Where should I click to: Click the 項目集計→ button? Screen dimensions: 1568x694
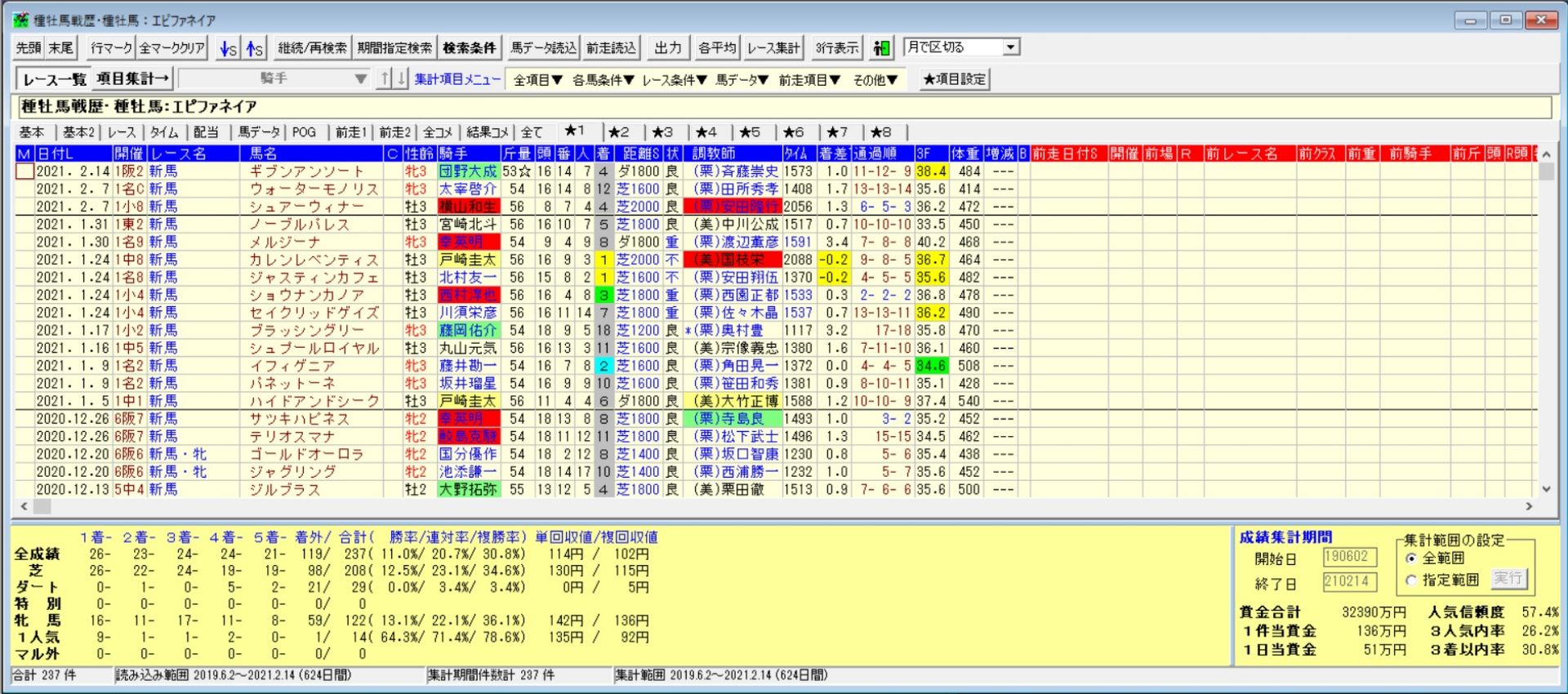point(132,79)
